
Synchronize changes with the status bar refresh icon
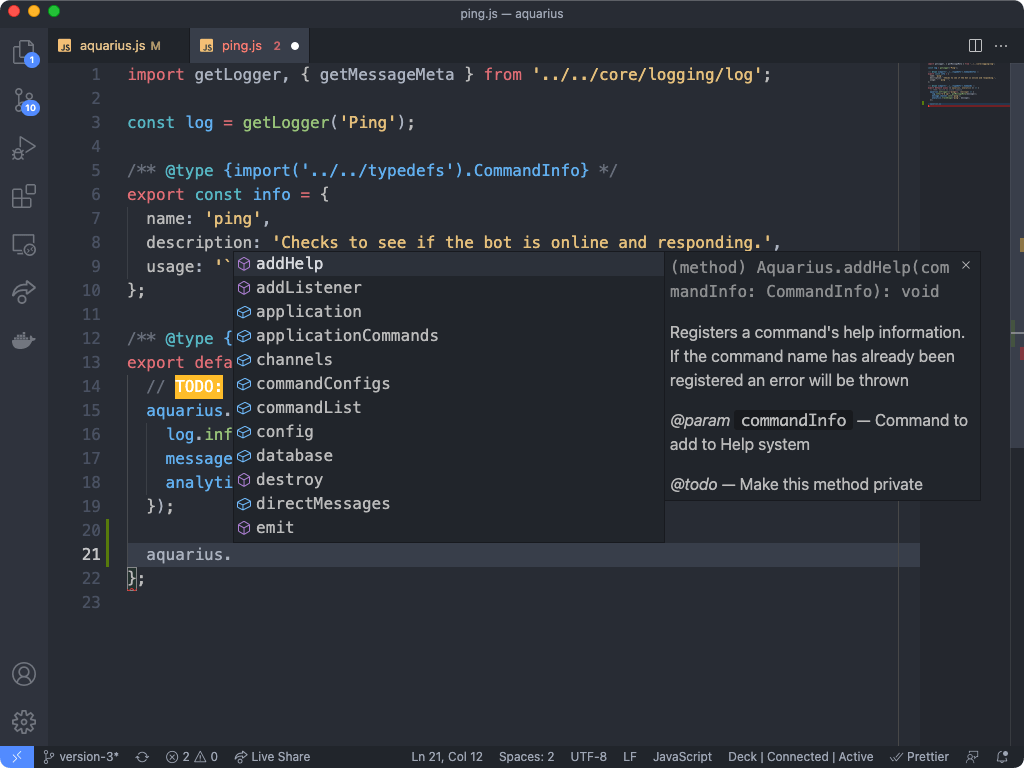coord(142,757)
